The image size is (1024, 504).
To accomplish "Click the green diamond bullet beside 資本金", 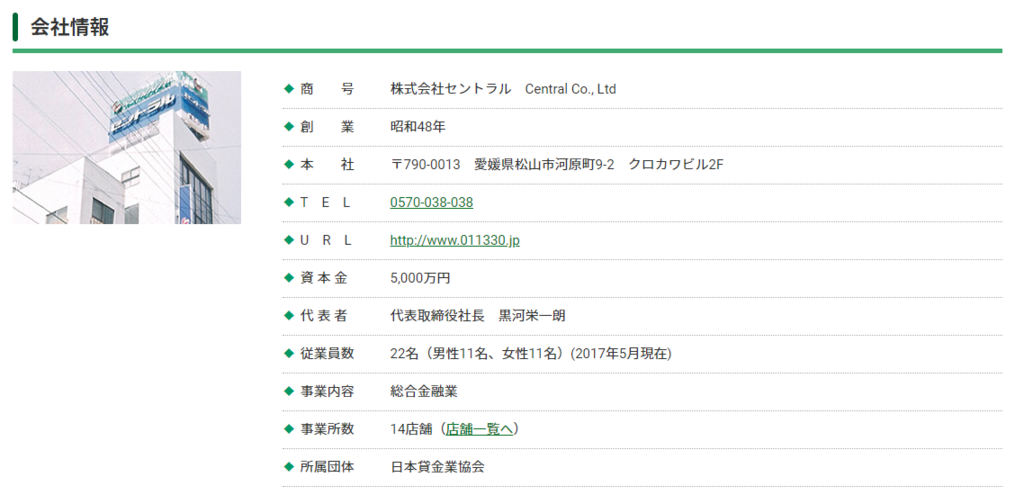I will tap(289, 277).
